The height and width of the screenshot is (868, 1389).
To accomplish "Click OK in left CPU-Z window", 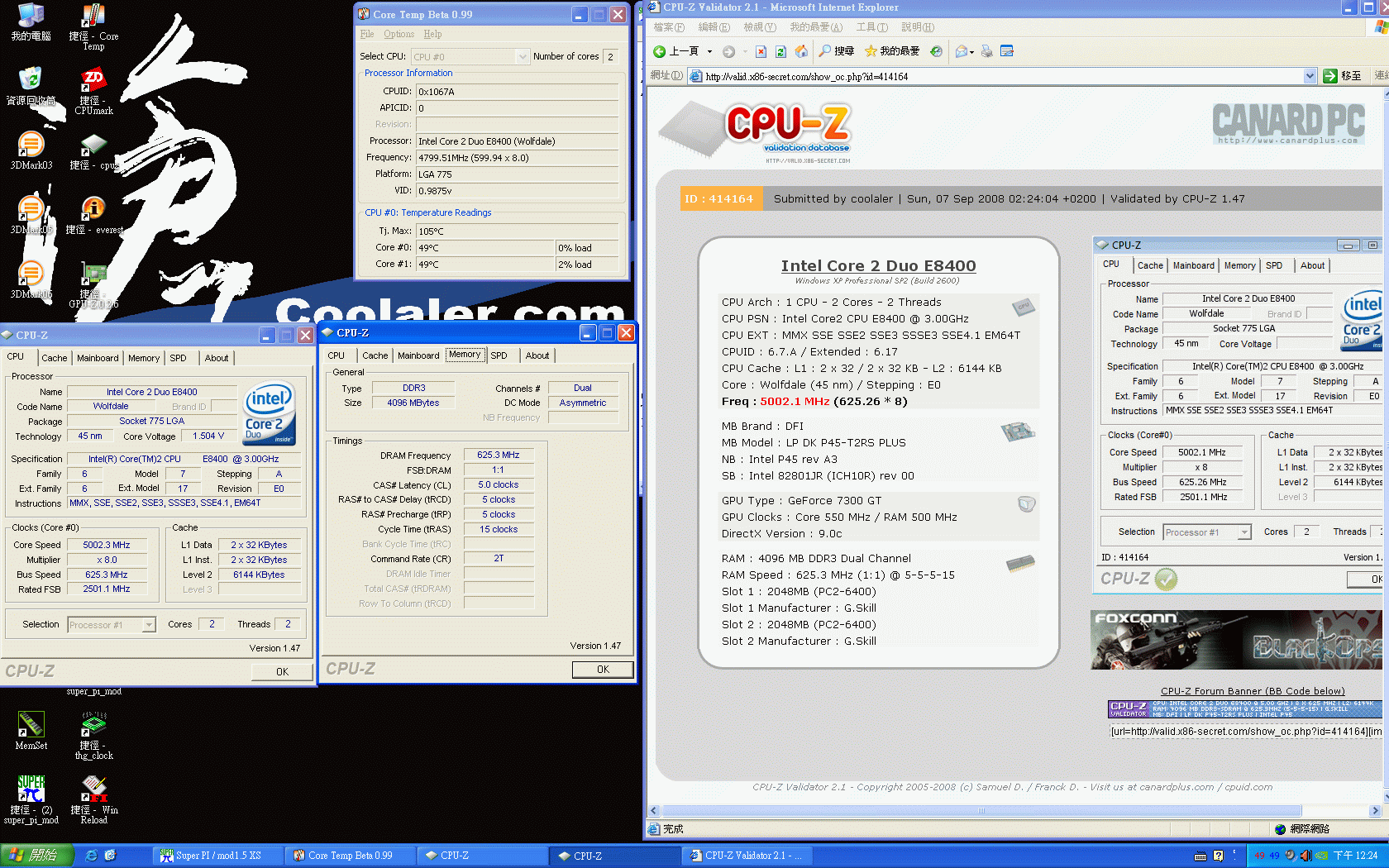I will coord(282,671).
